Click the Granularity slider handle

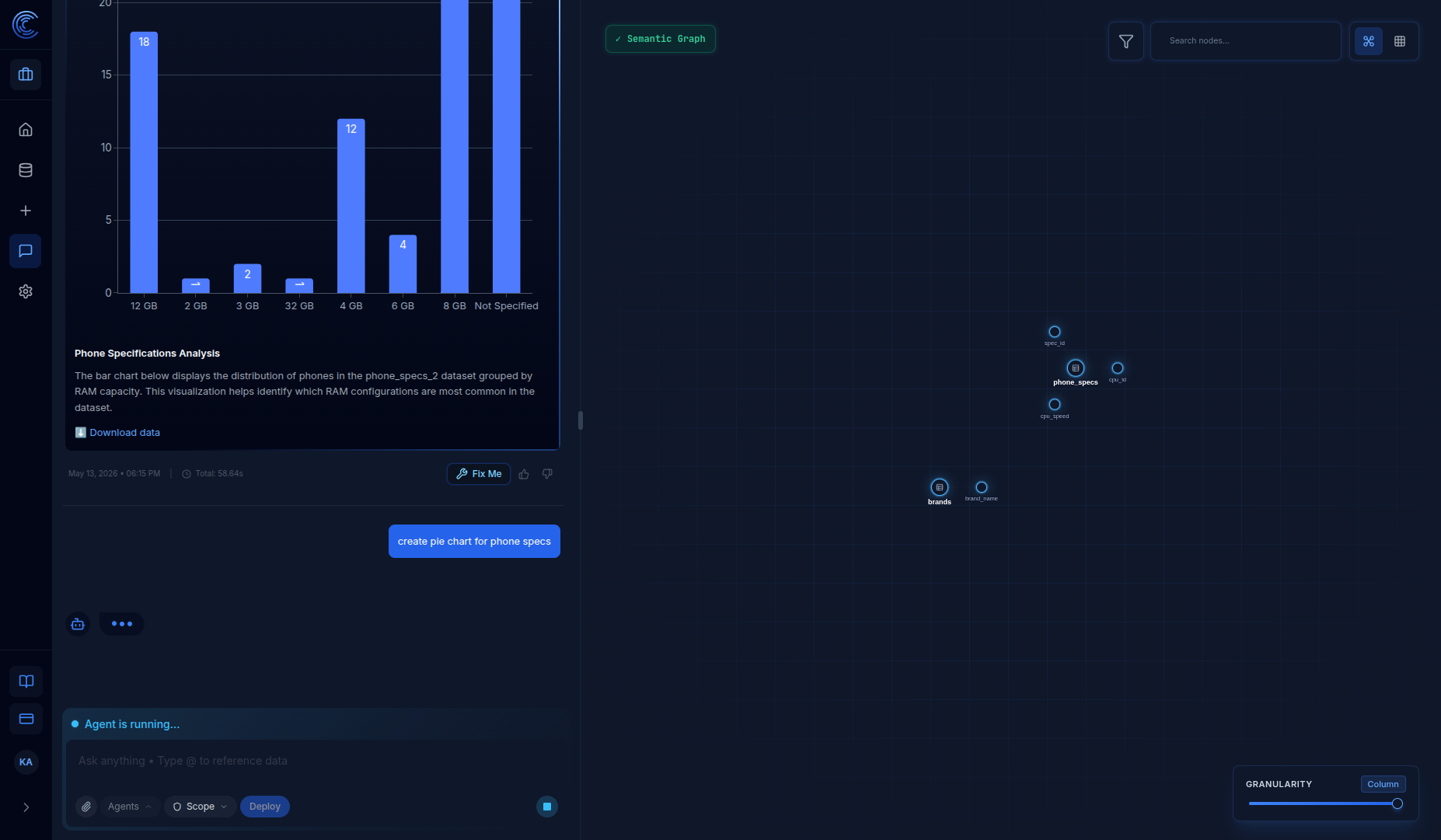tap(1397, 803)
